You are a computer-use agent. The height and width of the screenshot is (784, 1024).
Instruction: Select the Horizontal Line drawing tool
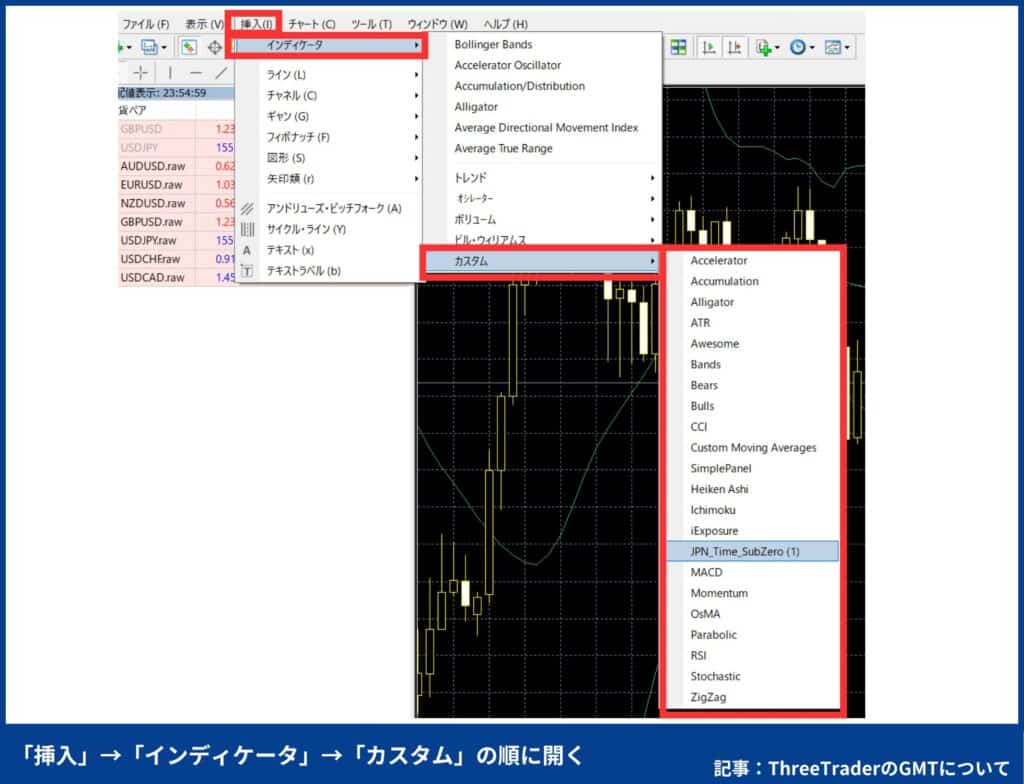[x=197, y=73]
